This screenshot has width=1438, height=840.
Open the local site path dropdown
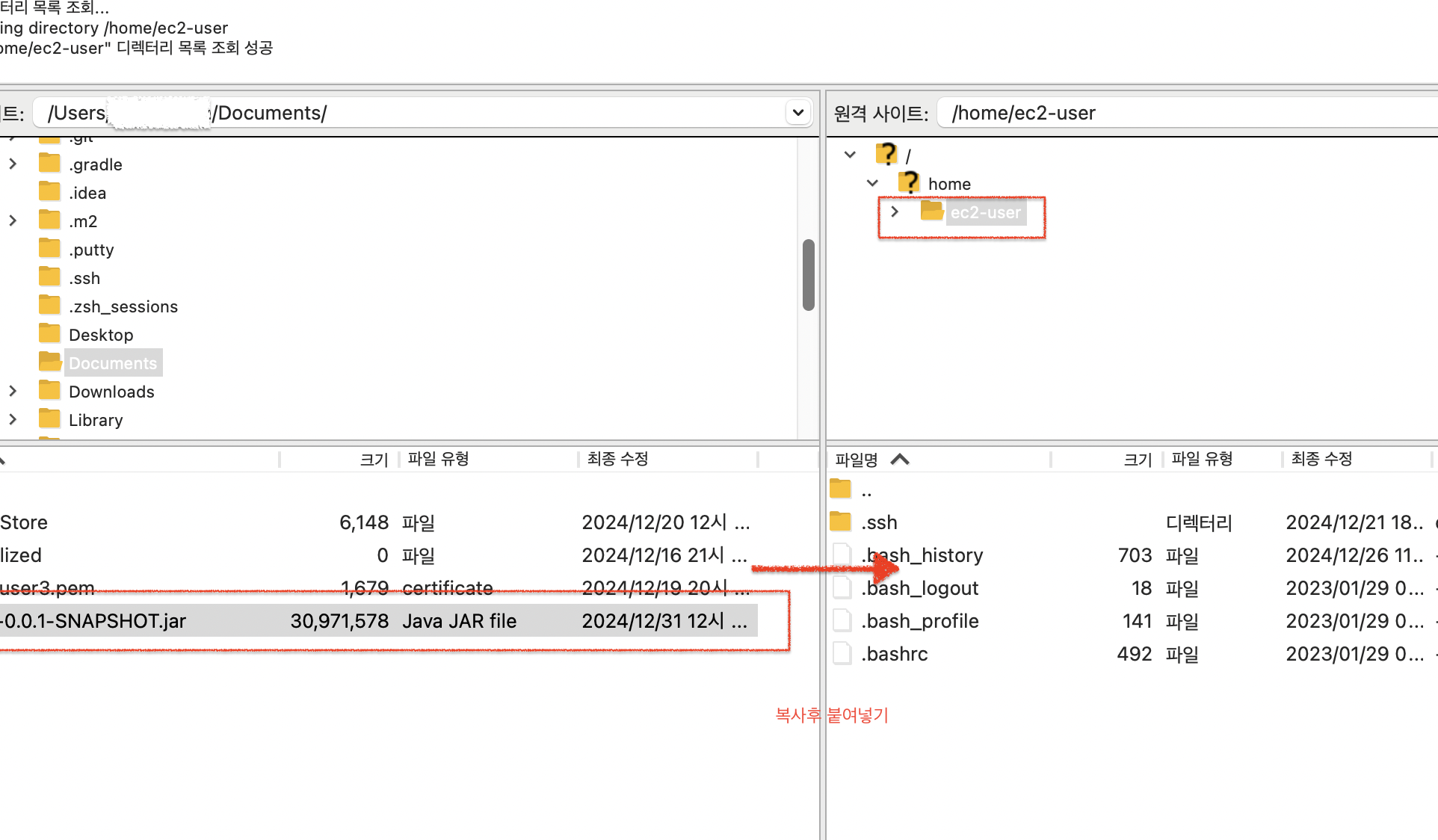click(x=797, y=113)
